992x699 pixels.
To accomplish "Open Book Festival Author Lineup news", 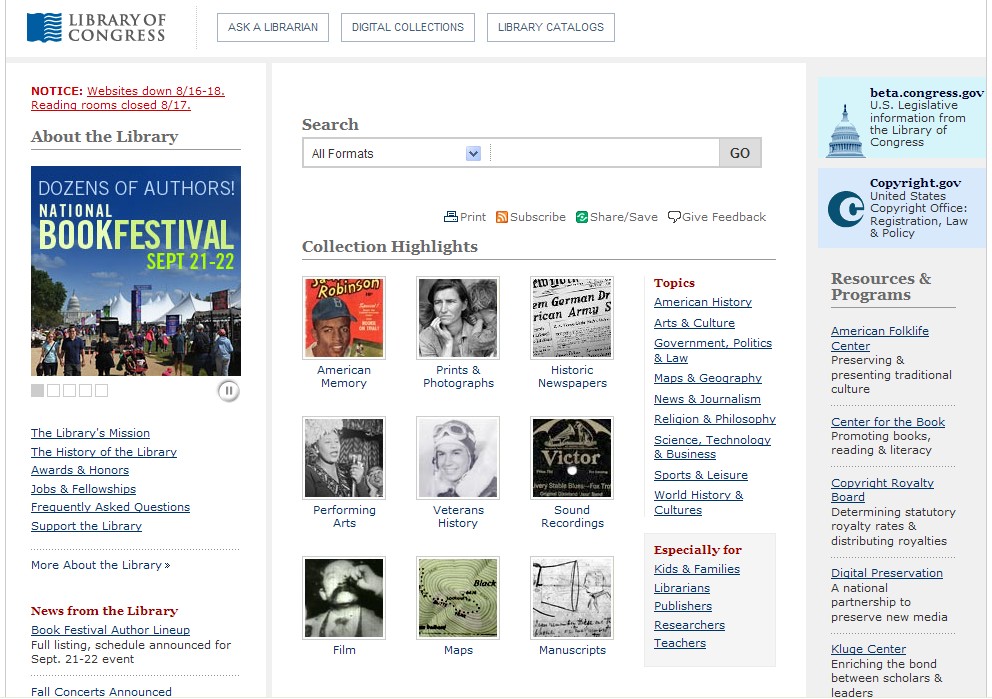I will coord(110,629).
